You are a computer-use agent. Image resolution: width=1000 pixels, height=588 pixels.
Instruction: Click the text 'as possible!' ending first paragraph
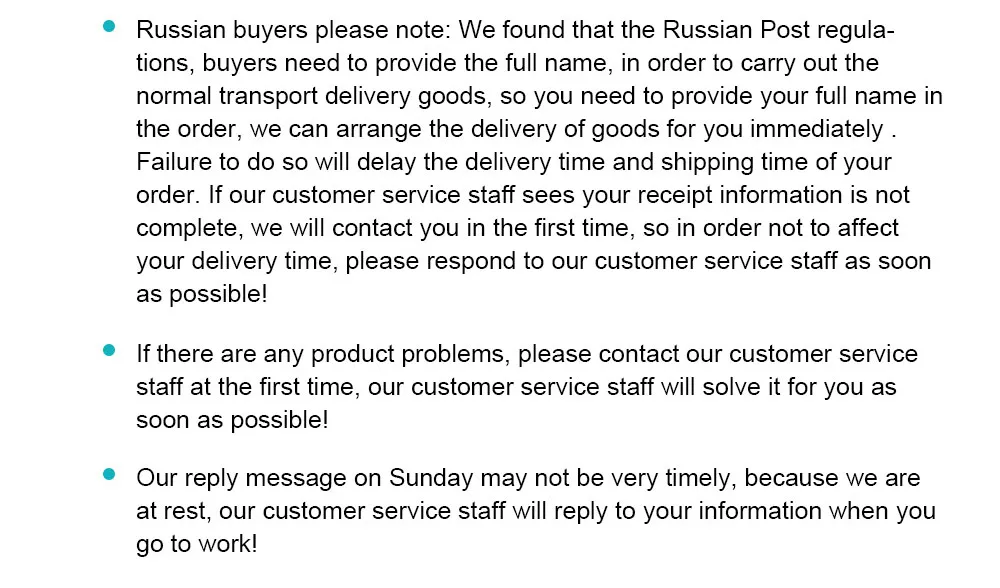pos(202,295)
